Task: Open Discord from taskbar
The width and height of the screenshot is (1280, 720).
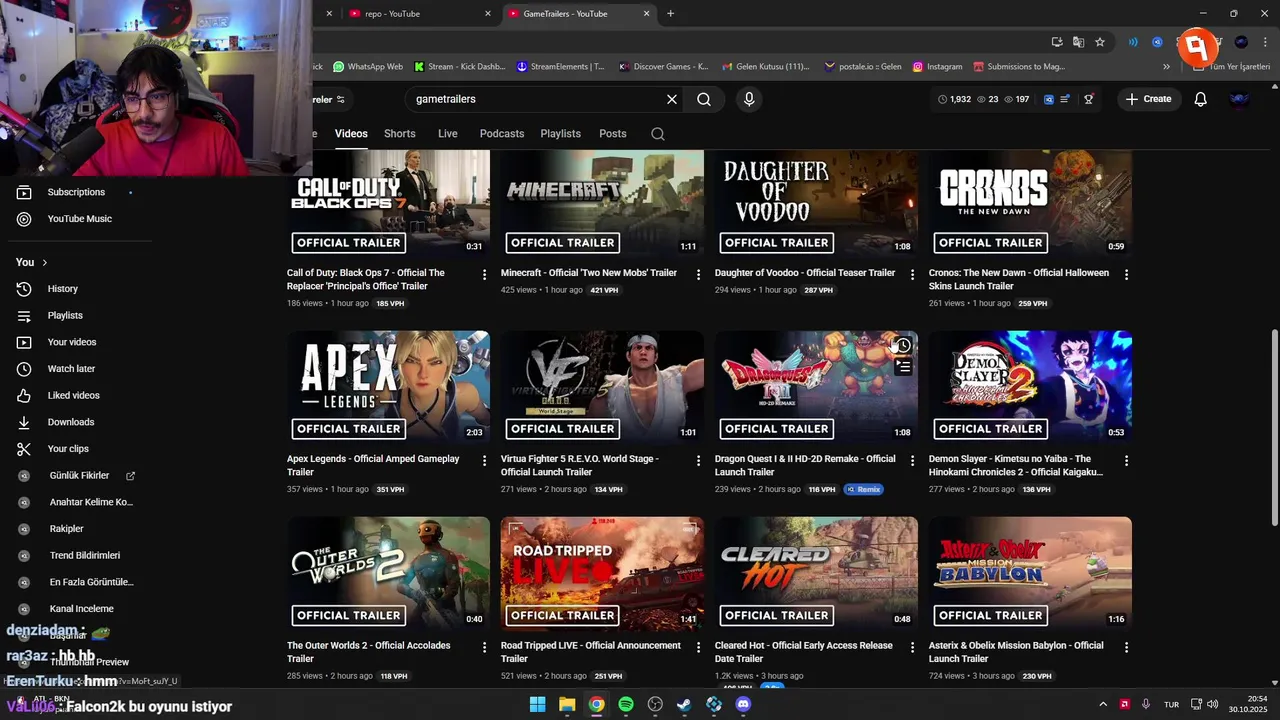Action: (743, 704)
